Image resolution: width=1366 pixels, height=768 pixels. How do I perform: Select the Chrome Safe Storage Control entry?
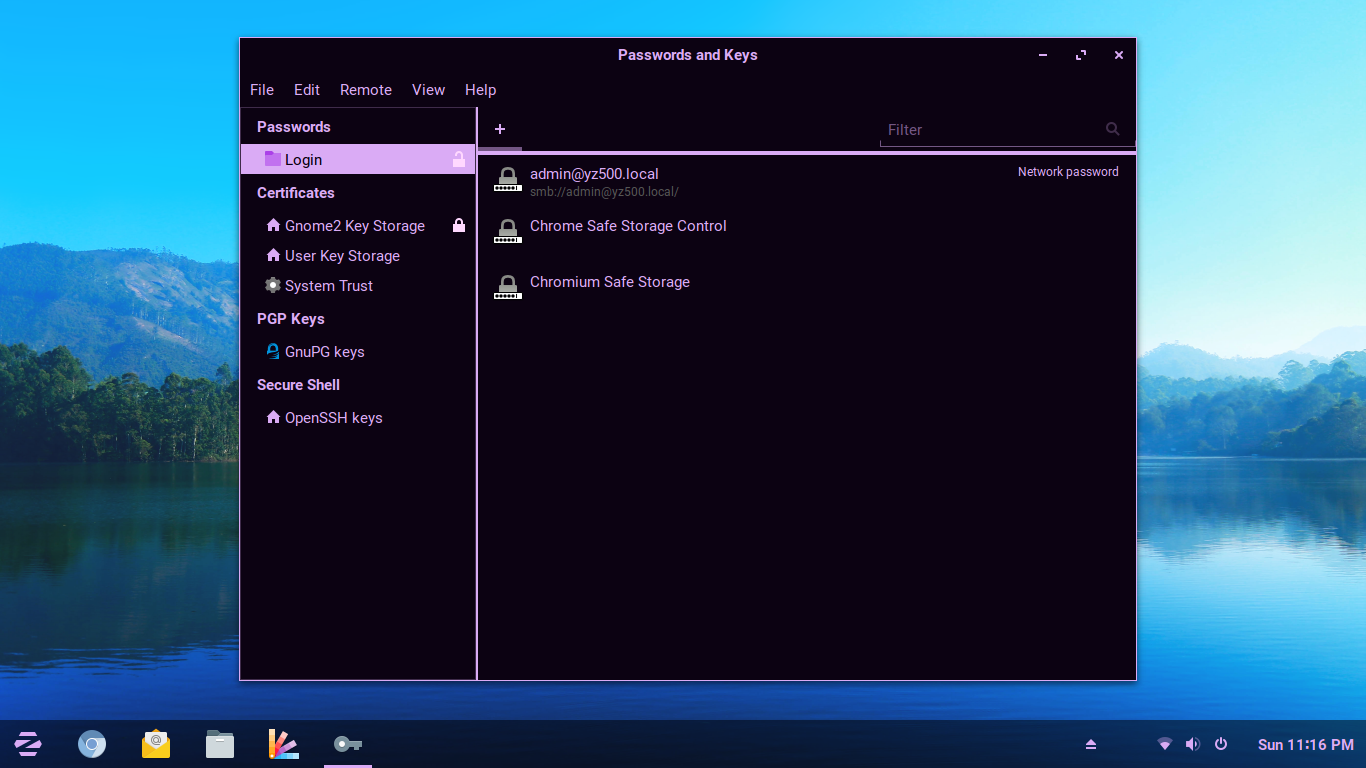pos(628,227)
